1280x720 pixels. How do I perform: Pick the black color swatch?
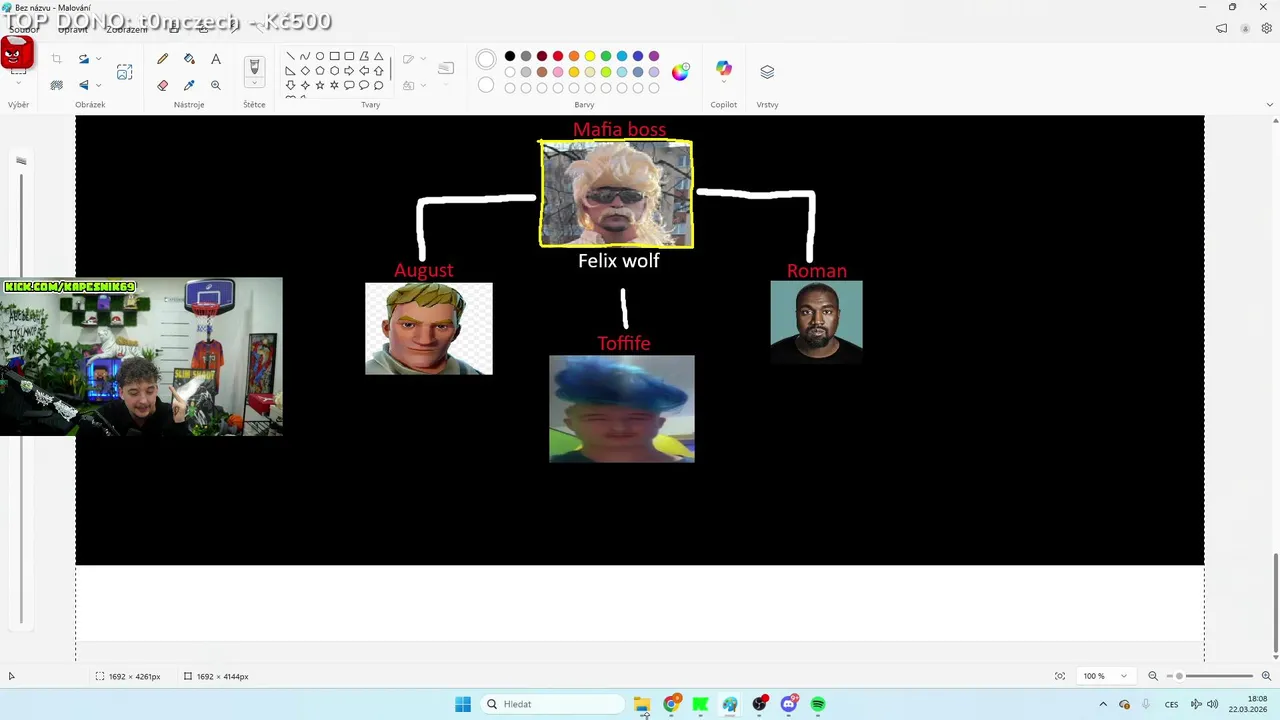pyautogui.click(x=510, y=56)
